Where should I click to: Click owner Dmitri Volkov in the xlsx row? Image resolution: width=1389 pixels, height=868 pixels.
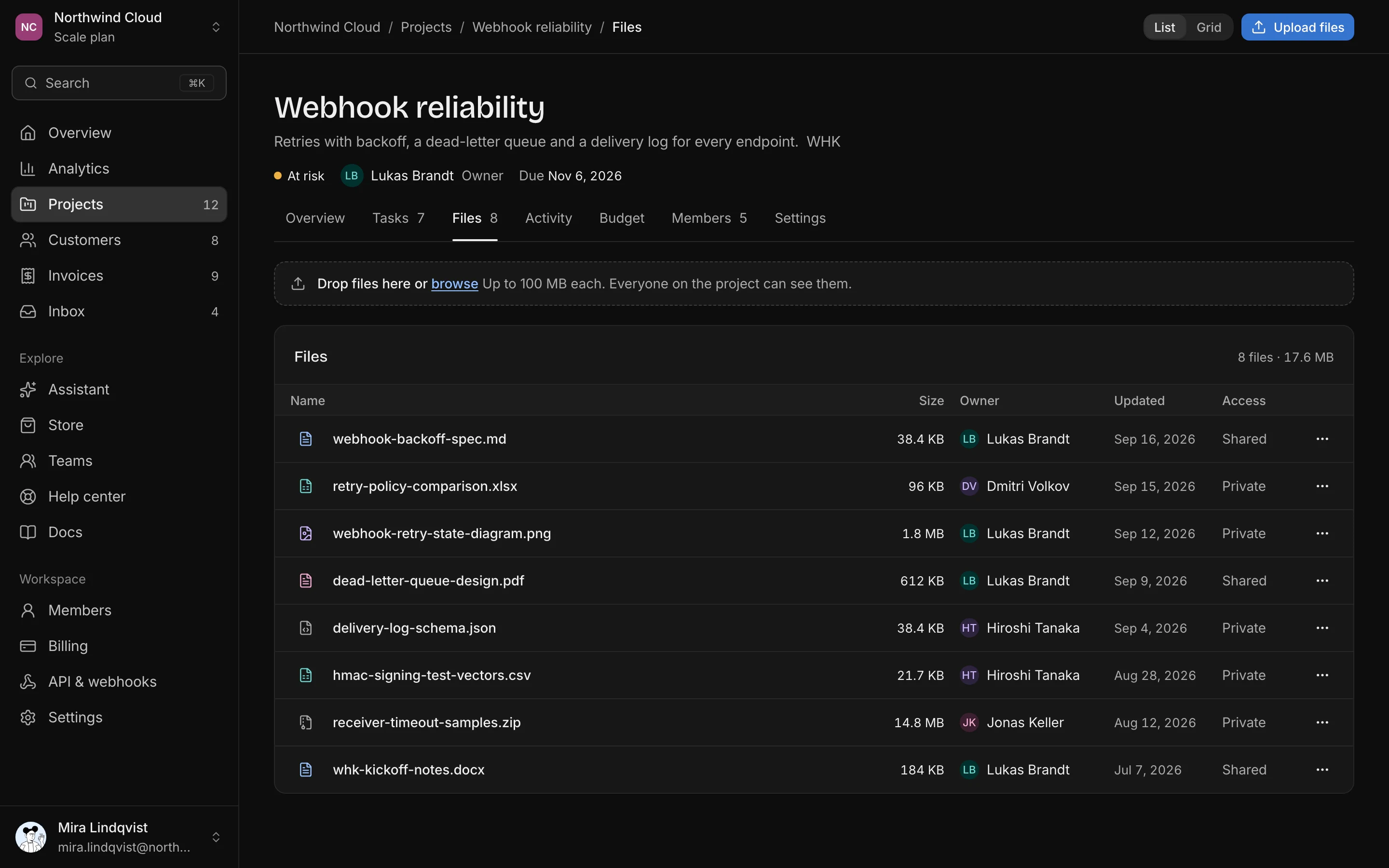coord(1027,486)
